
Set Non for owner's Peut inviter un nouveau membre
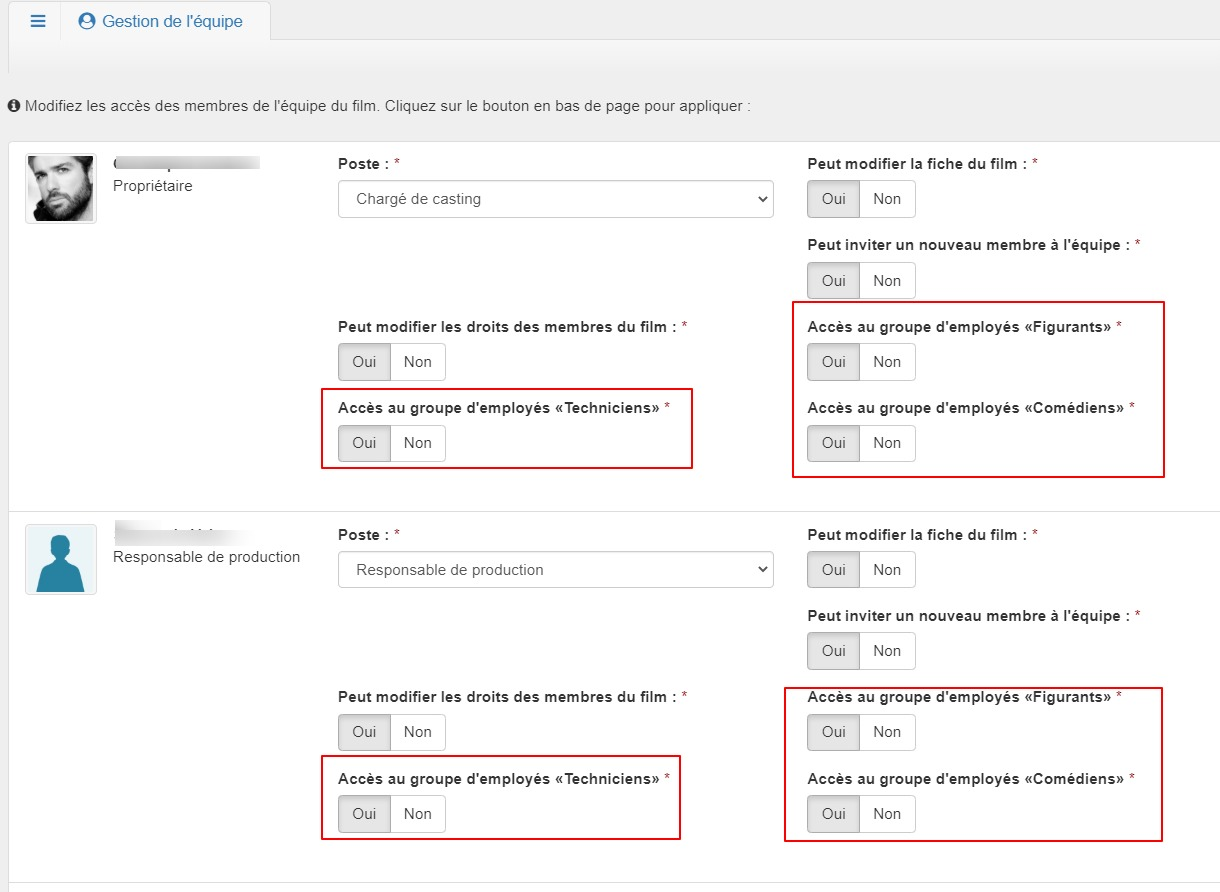[x=887, y=281]
